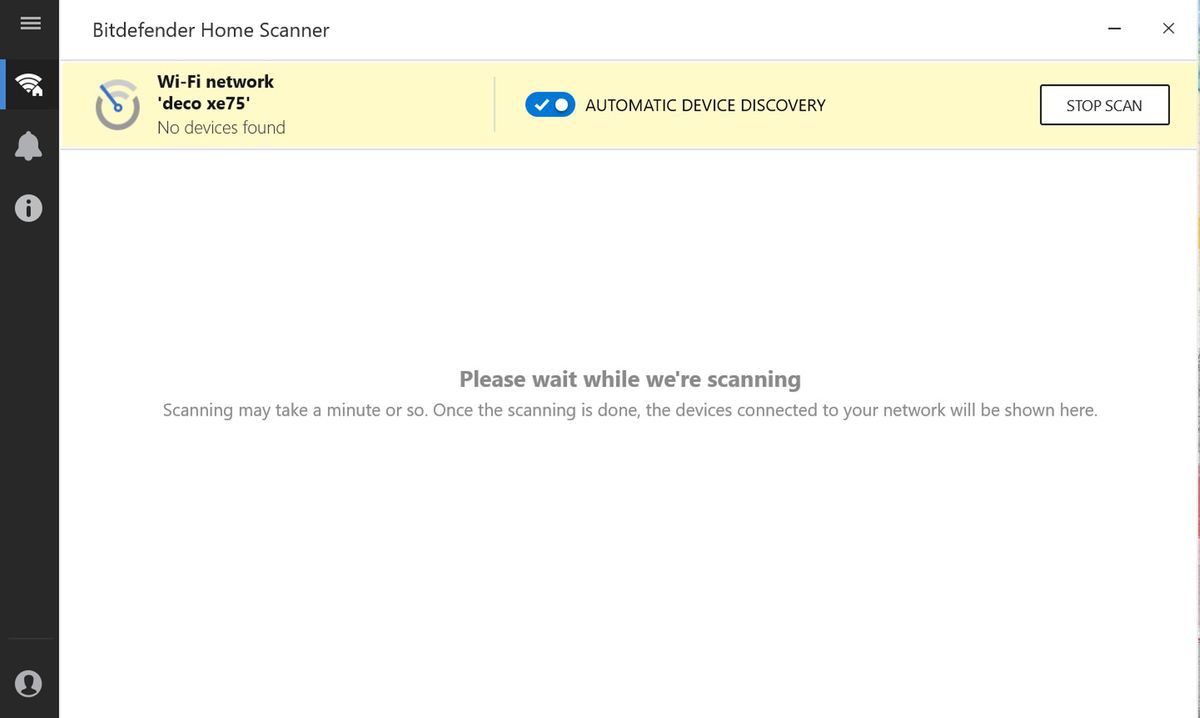This screenshot has height=718, width=1200.
Task: Open the information (i) sidebar icon
Action: (29, 208)
